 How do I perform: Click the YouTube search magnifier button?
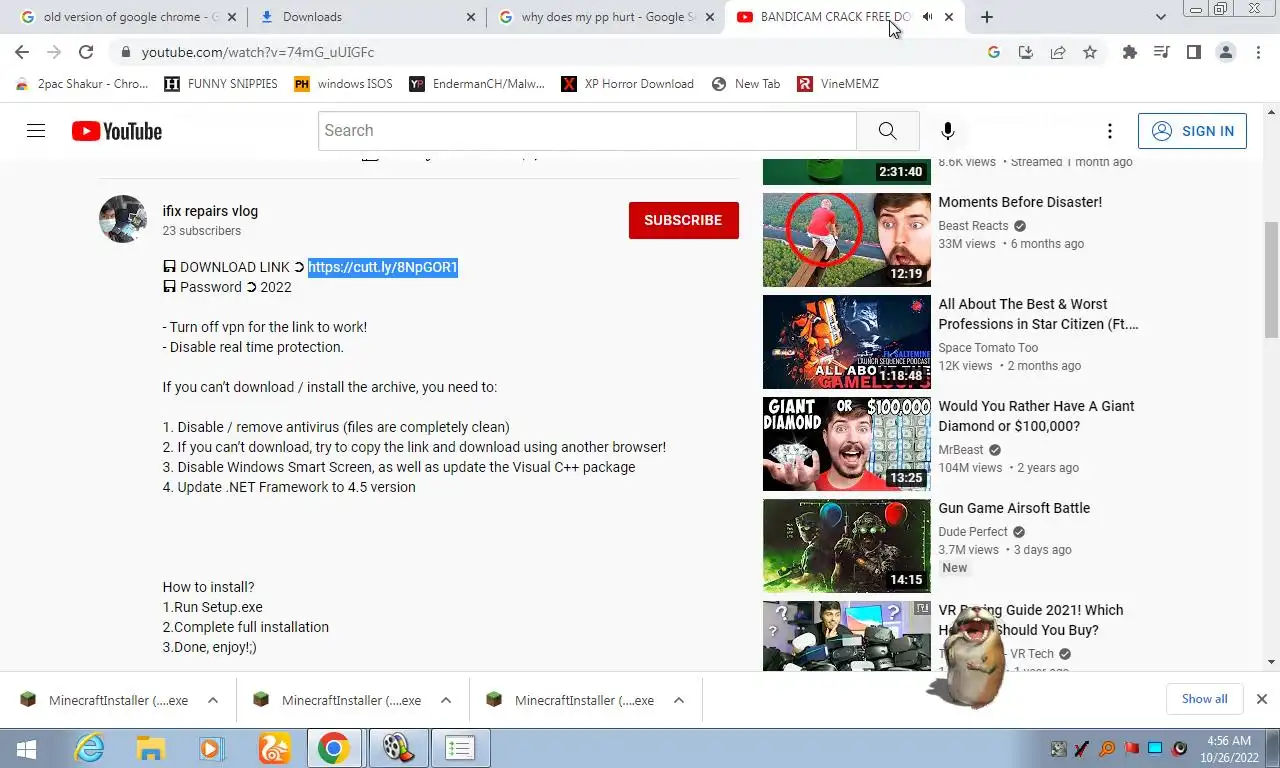[887, 131]
